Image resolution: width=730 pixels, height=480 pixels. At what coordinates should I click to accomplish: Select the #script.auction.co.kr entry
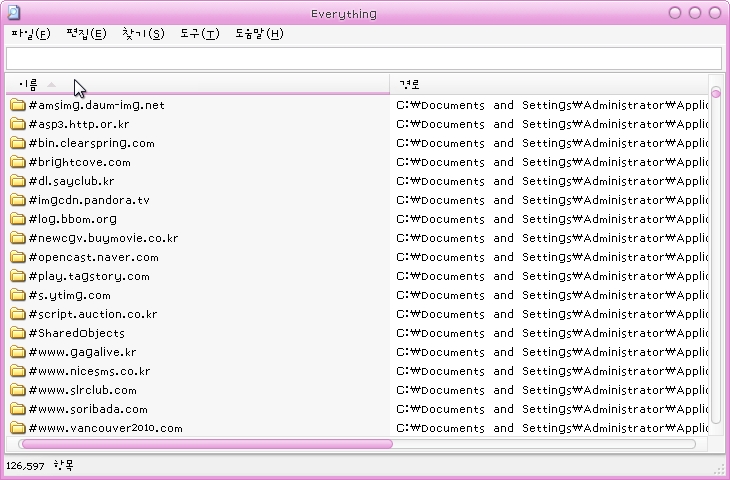(x=93, y=314)
